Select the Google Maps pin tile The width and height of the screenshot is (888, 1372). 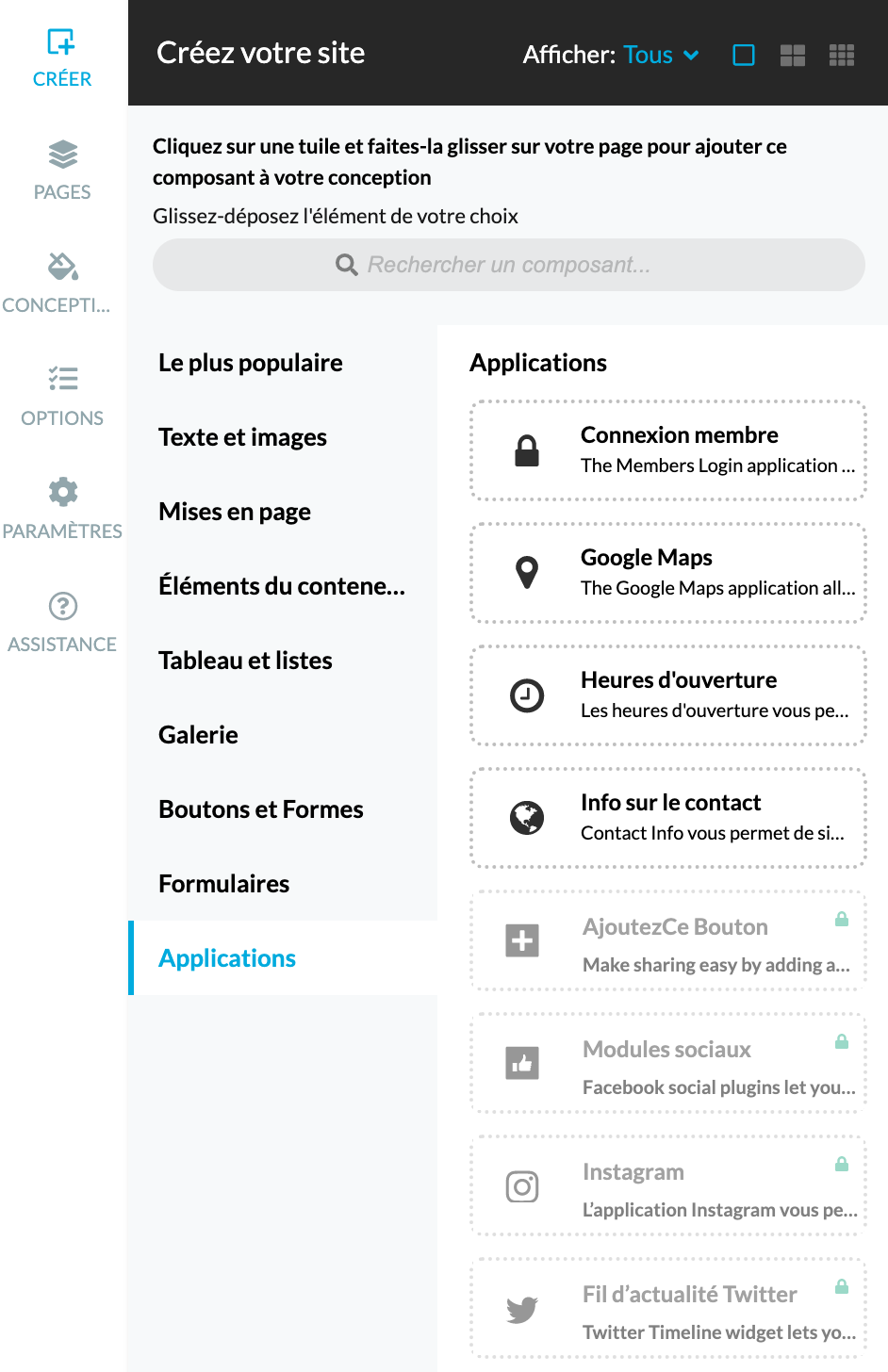point(668,573)
